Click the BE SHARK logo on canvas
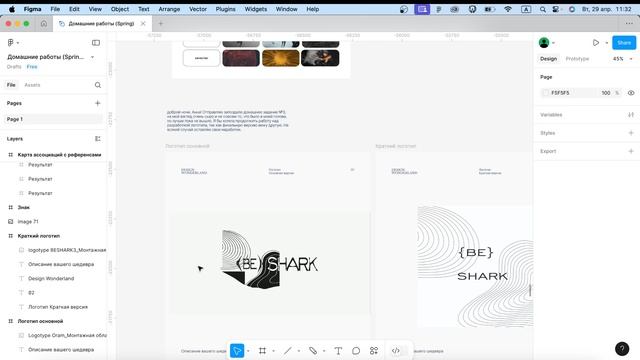The width and height of the screenshot is (640, 360). (270, 259)
